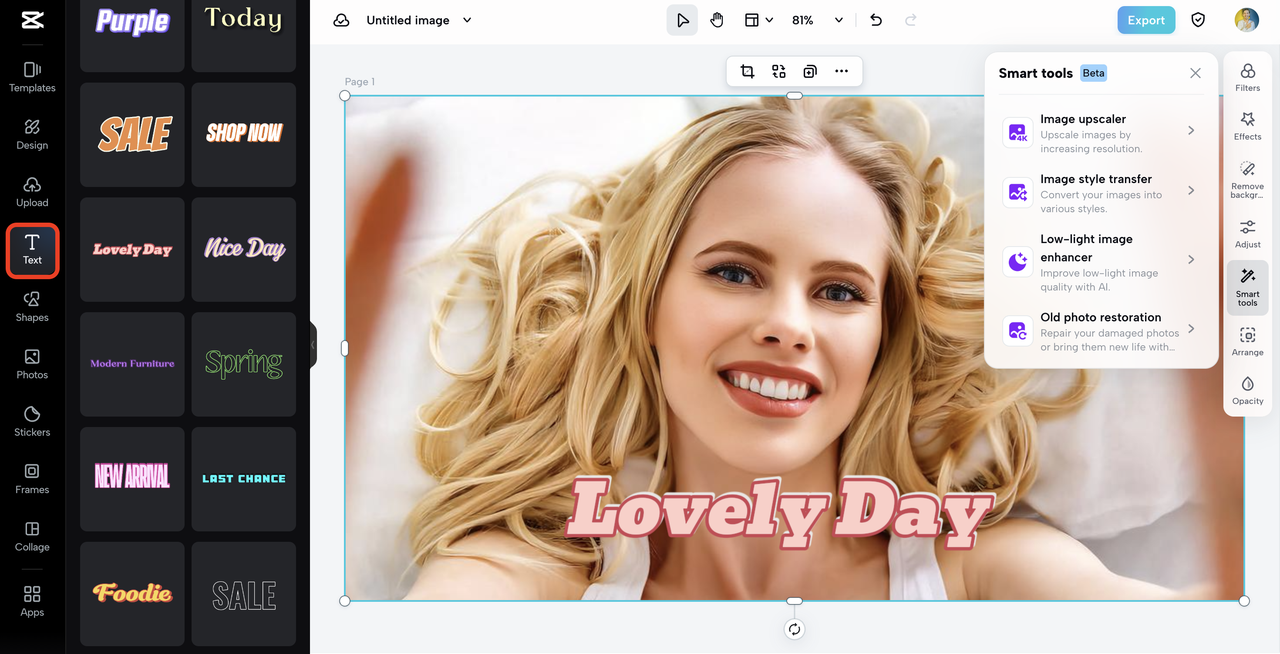
Task: Open the Stickers panel
Action: pos(32,421)
